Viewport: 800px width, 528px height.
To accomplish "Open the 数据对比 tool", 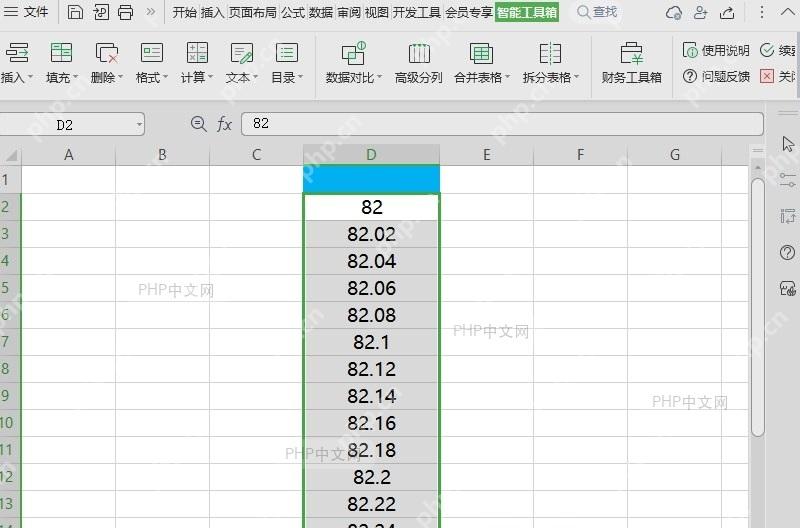I will tap(353, 63).
